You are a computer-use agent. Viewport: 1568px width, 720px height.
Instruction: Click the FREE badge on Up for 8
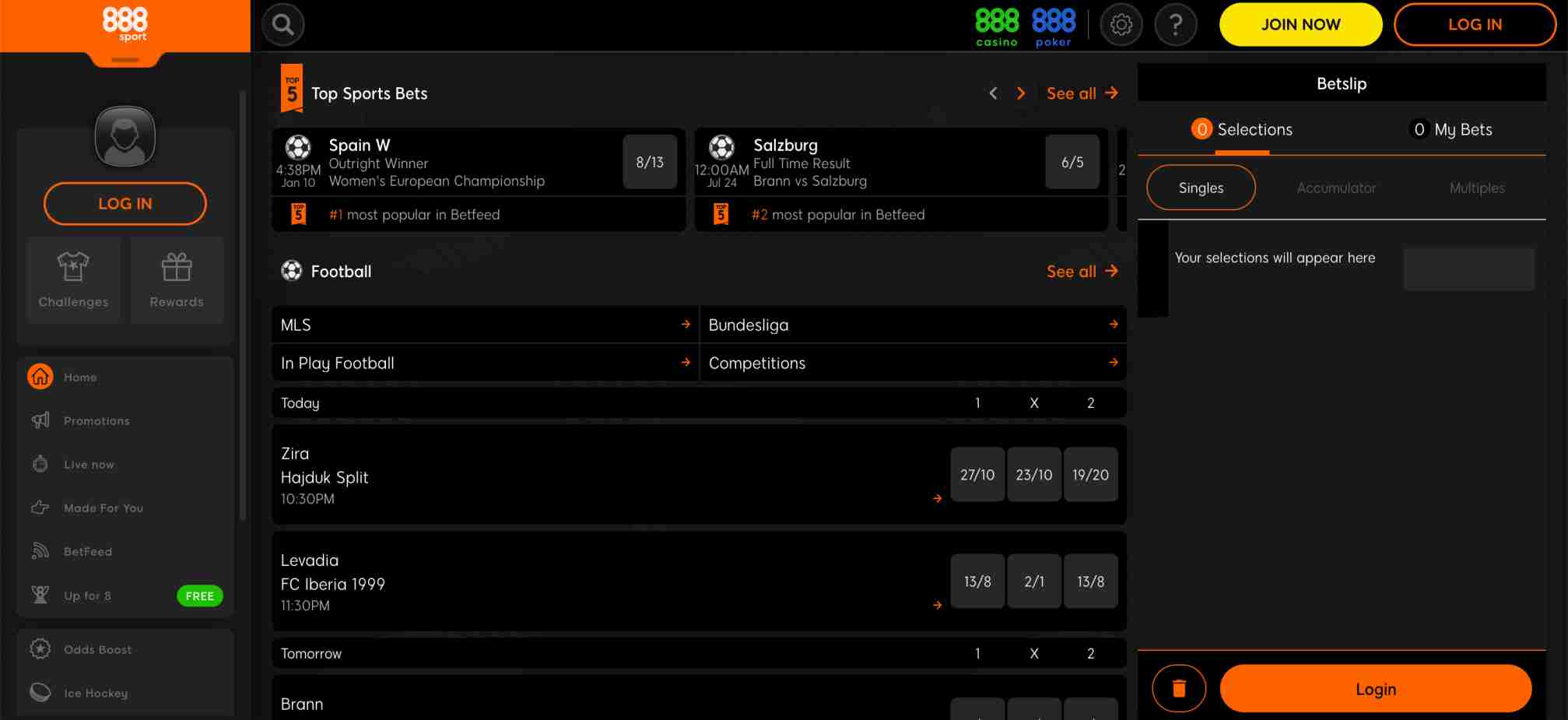200,595
